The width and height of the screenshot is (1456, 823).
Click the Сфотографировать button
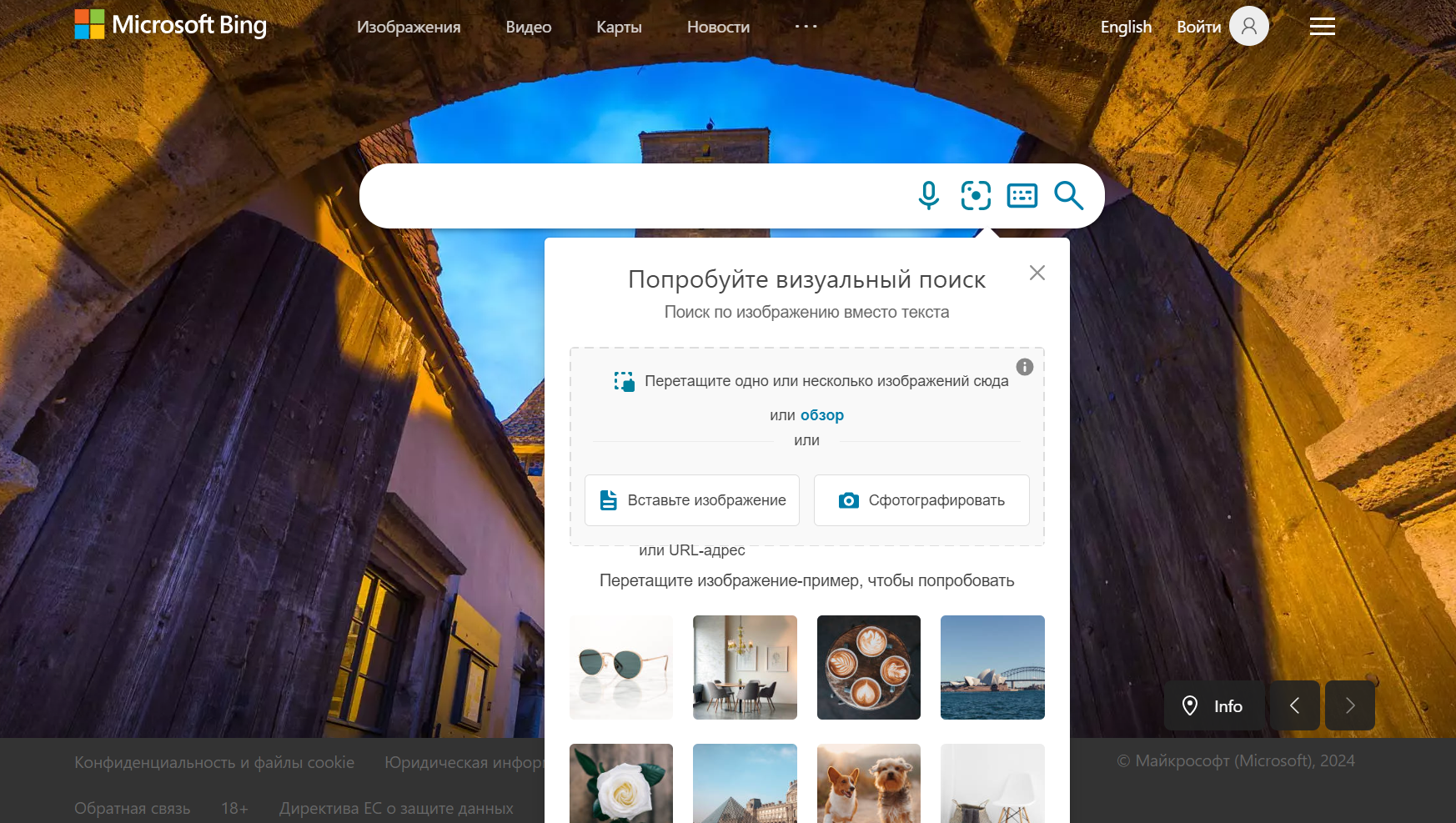(921, 500)
